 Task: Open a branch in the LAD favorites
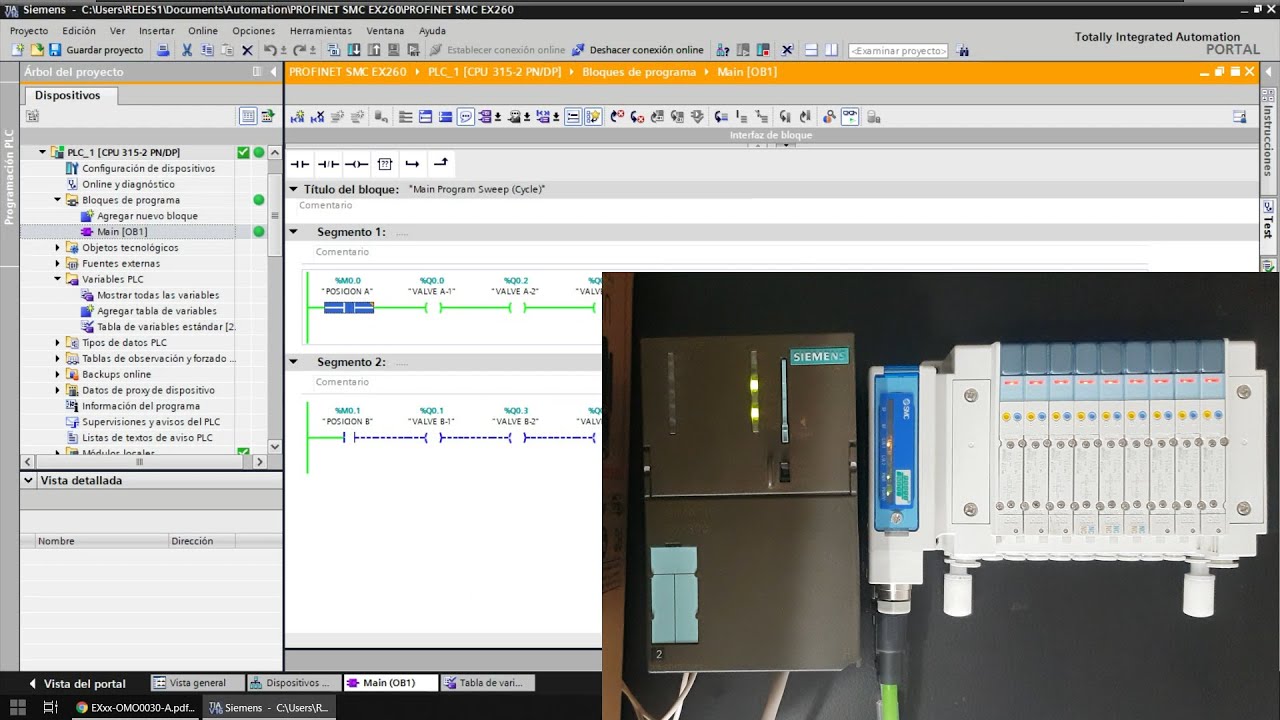(412, 163)
